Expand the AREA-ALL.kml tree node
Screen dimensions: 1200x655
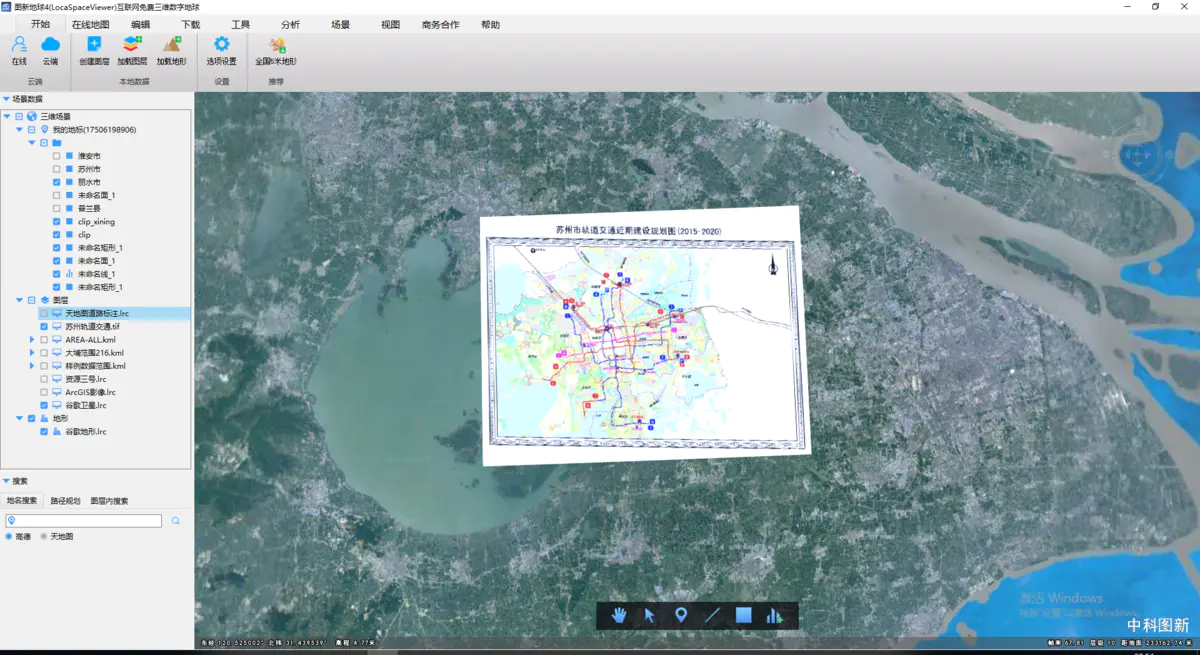32,340
